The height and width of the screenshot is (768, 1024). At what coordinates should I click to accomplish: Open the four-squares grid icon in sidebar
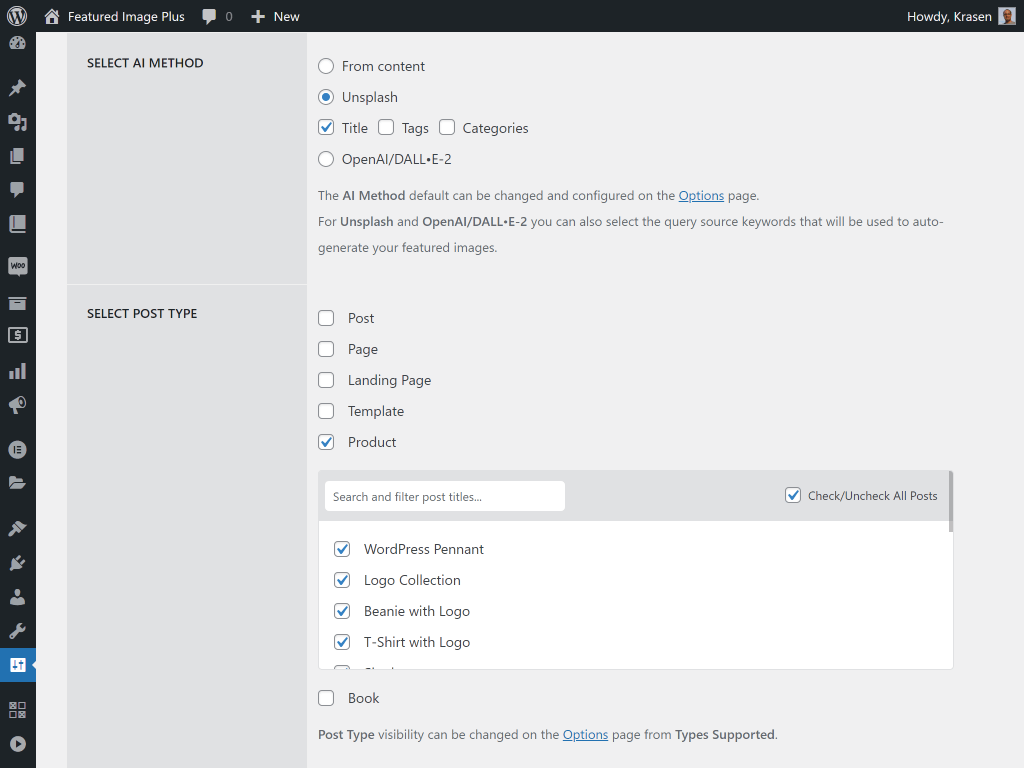pyautogui.click(x=18, y=710)
